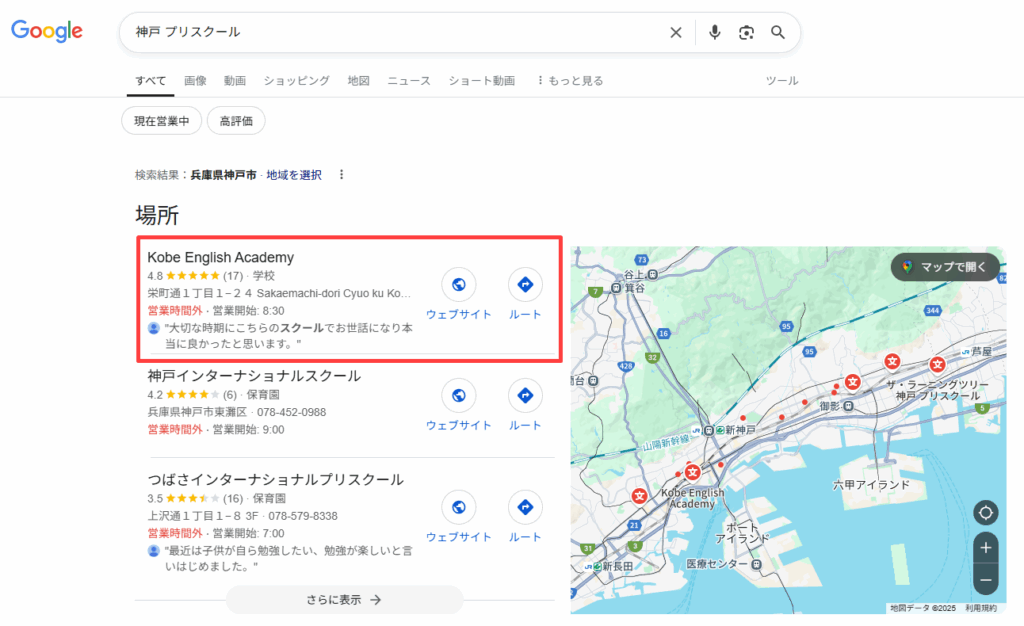Click the マップで開く button

[946, 267]
